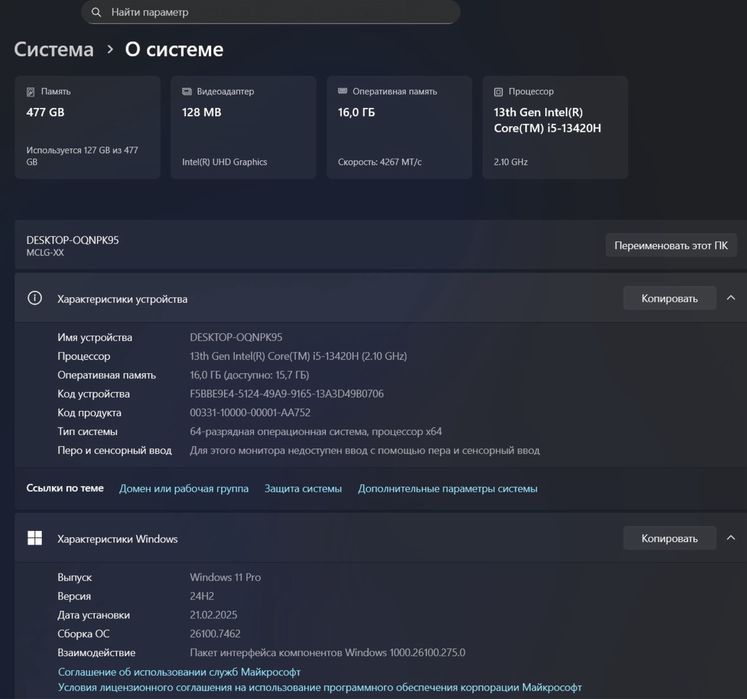This screenshot has height=699, width=747.
Task: Click the 'Перо и сенсорный ввод' label
Action: pos(114,450)
